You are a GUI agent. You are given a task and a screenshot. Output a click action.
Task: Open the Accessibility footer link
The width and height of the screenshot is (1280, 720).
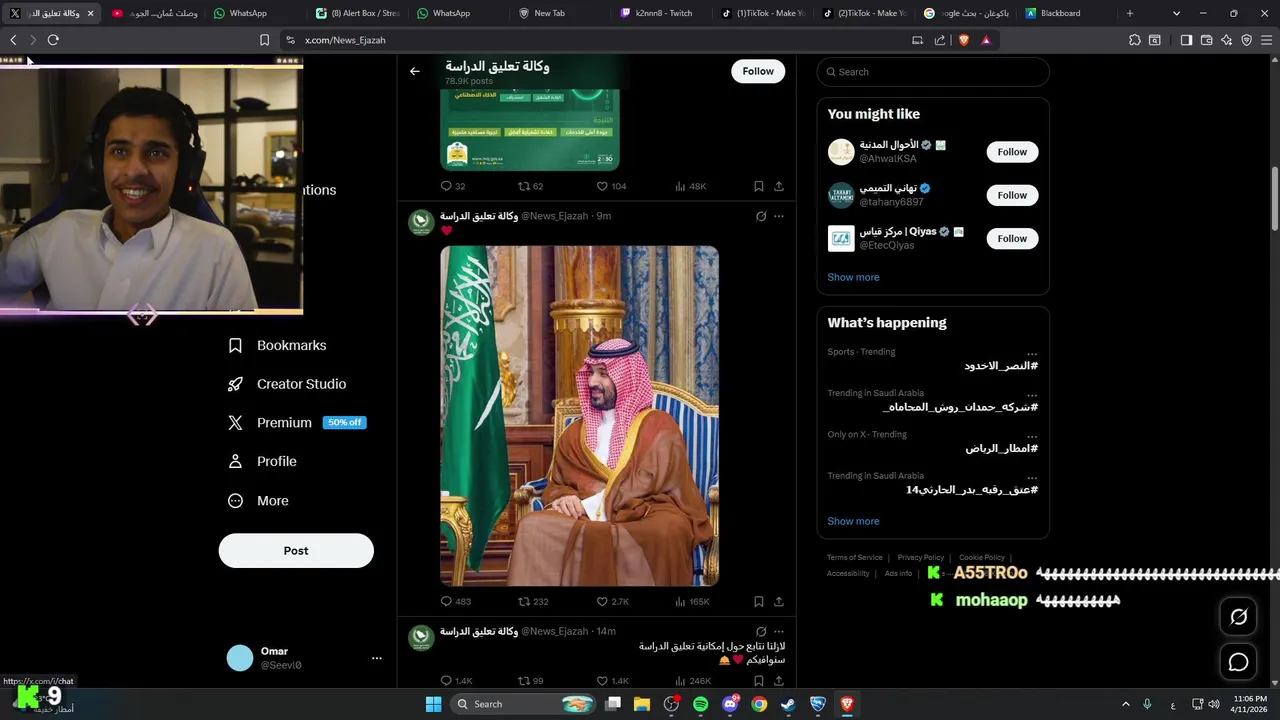(848, 574)
